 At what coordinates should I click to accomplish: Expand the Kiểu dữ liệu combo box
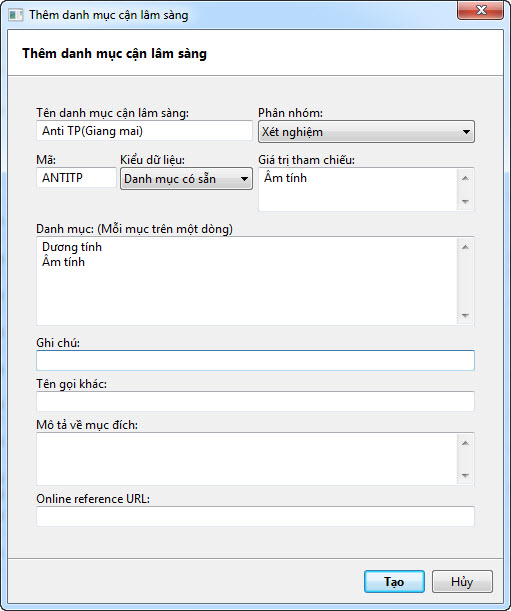click(x=186, y=179)
